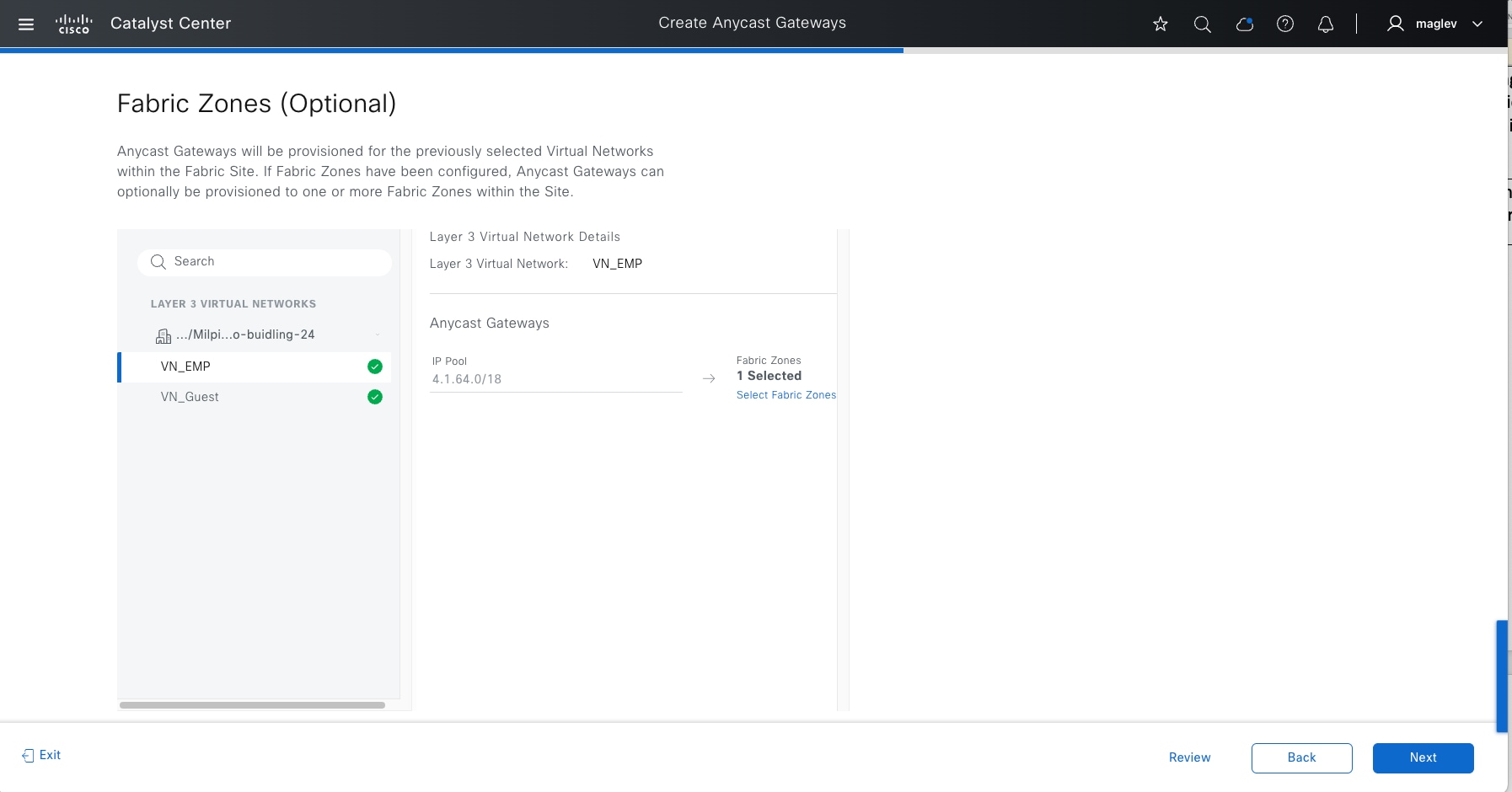1512x792 pixels.
Task: Select VN_EMP virtual network
Action: coord(185,367)
